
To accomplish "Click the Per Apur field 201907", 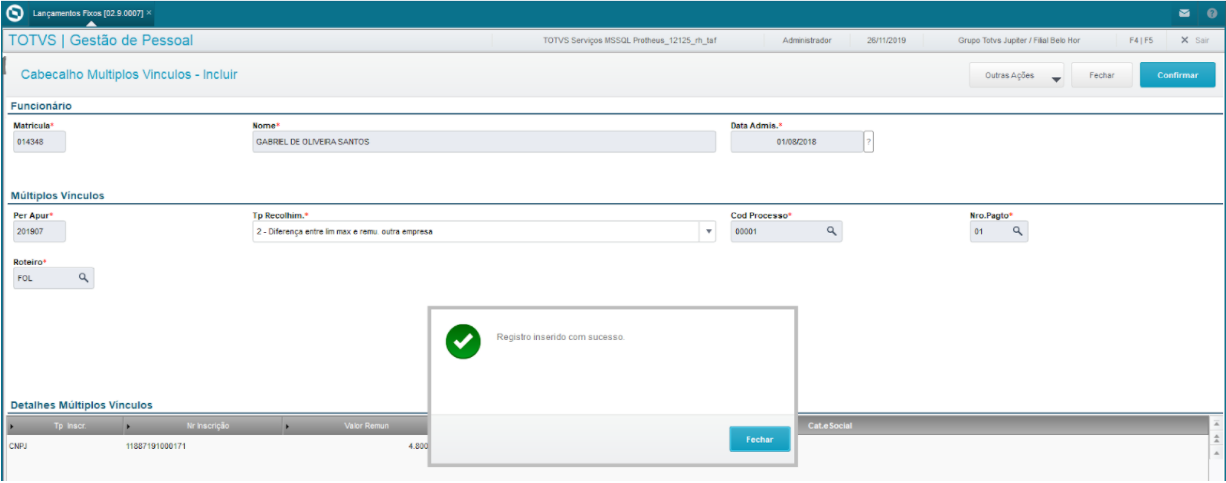I will pos(39,231).
